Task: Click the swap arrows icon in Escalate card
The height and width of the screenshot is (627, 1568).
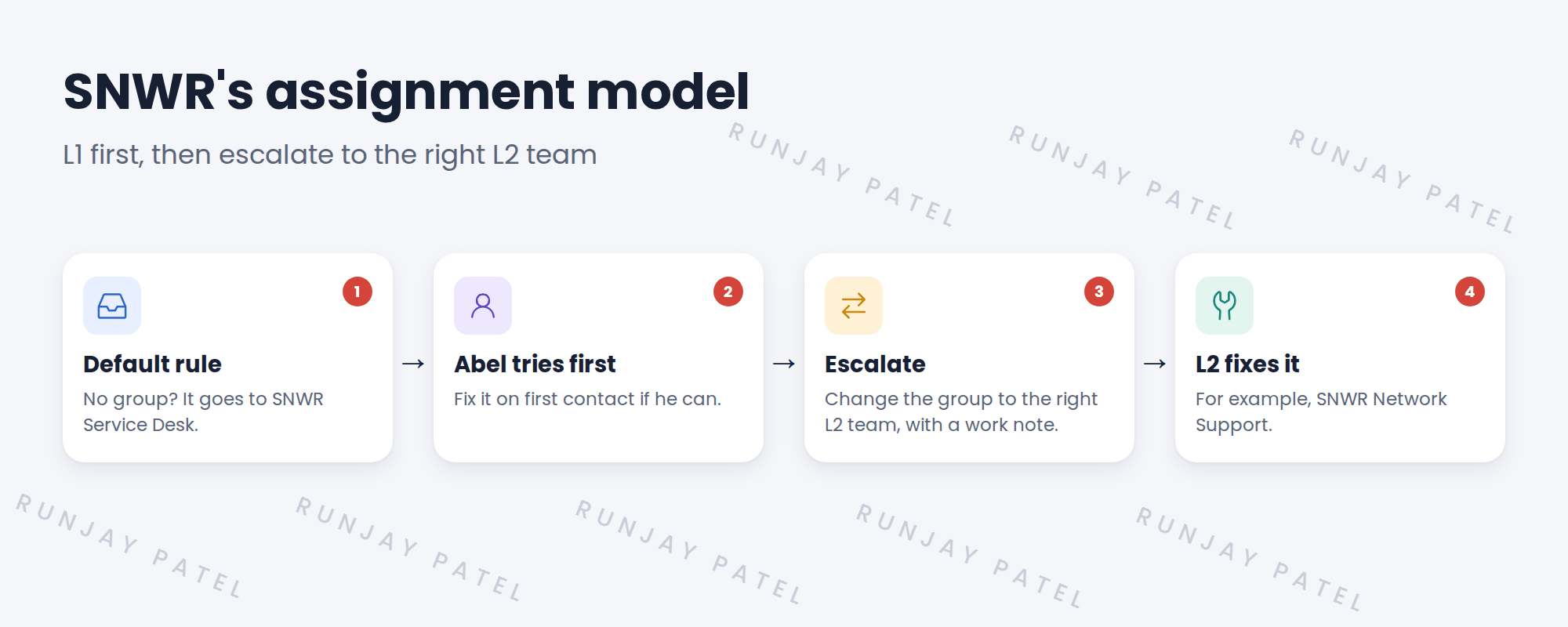Action: pos(854,306)
